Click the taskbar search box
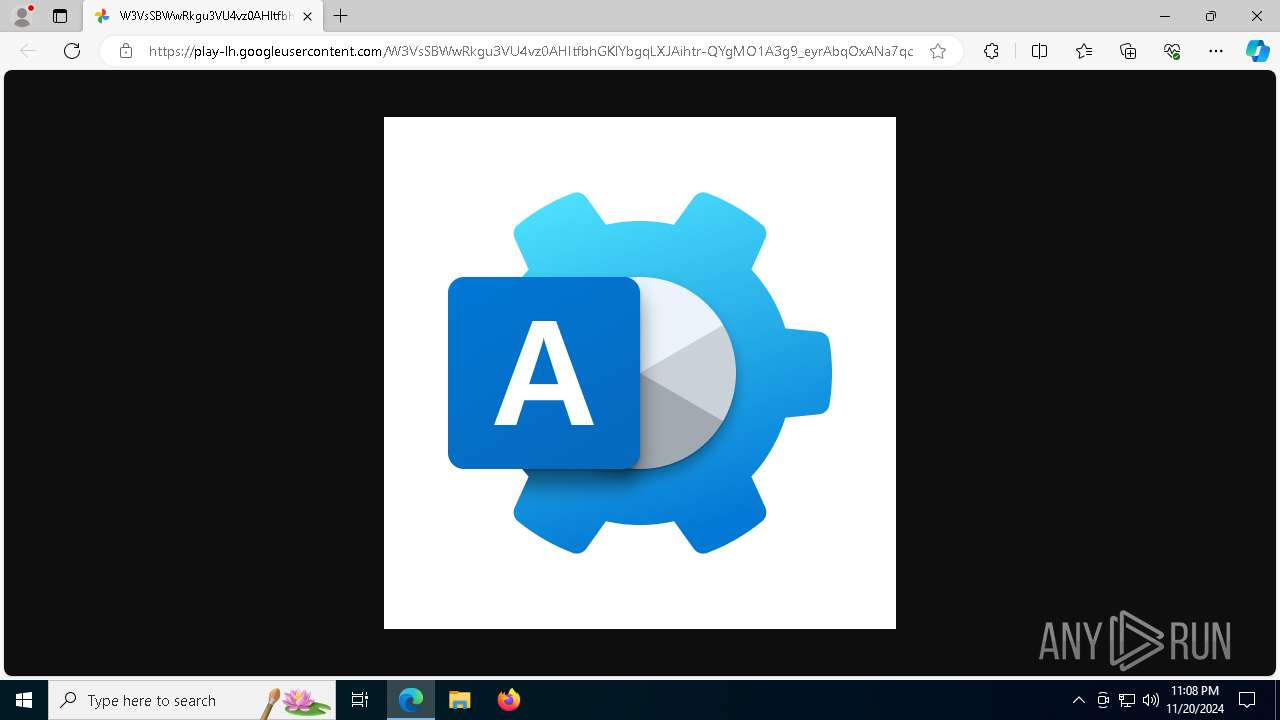 [x=192, y=700]
